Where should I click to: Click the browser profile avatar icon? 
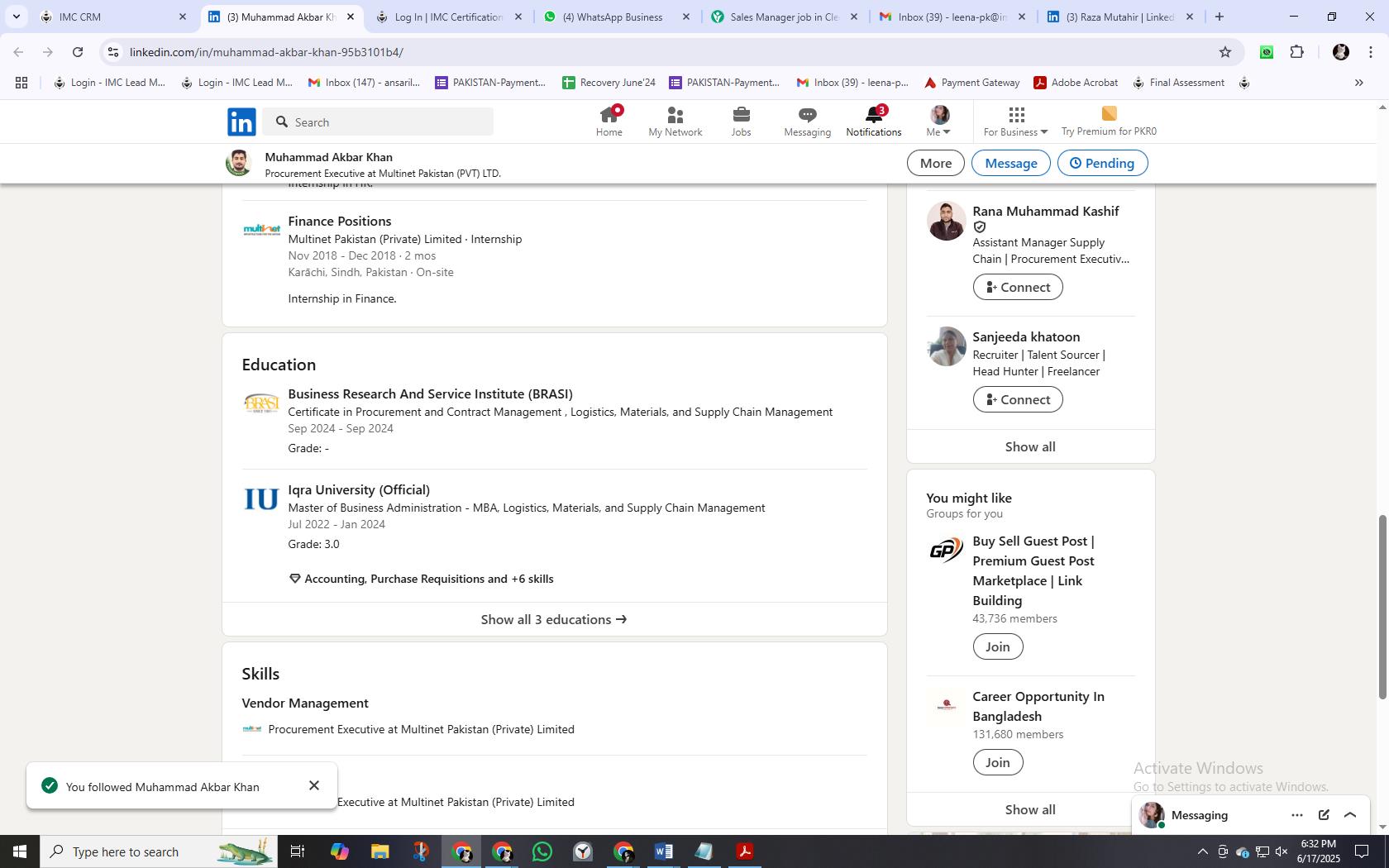tap(1340, 52)
